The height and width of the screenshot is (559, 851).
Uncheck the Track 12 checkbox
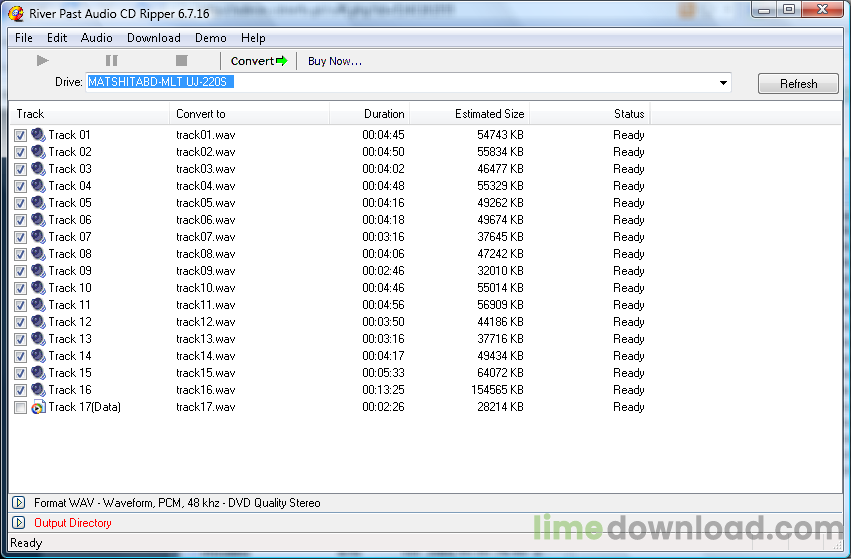point(21,322)
